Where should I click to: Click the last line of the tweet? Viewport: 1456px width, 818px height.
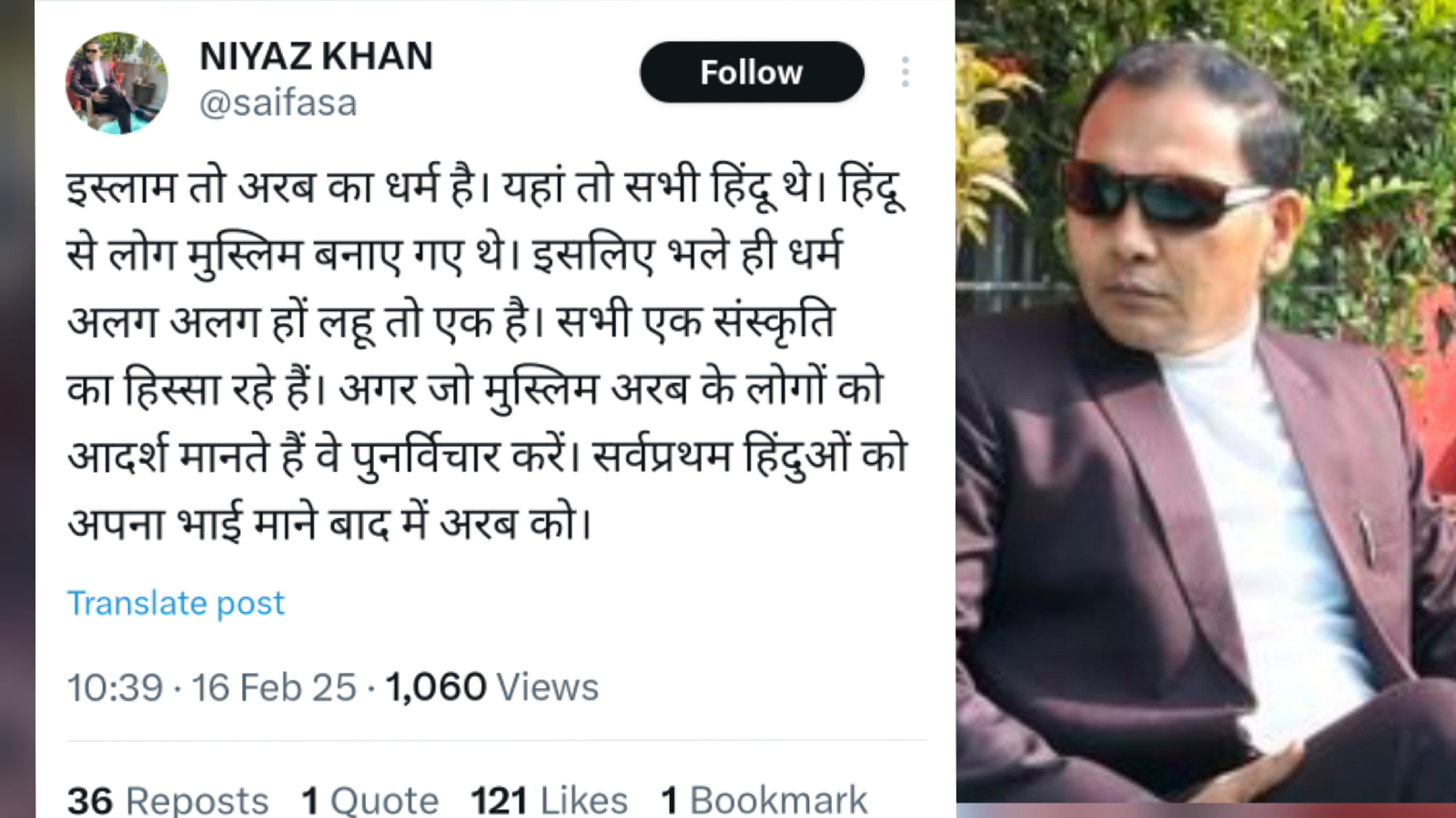point(329,524)
